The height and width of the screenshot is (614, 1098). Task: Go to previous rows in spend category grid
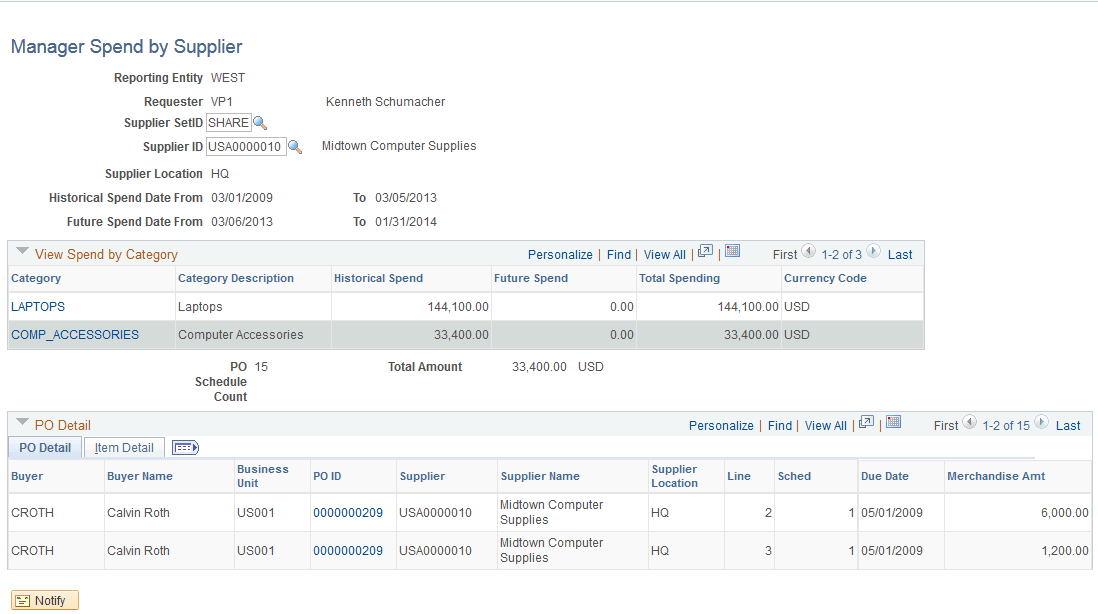pyautogui.click(x=808, y=253)
